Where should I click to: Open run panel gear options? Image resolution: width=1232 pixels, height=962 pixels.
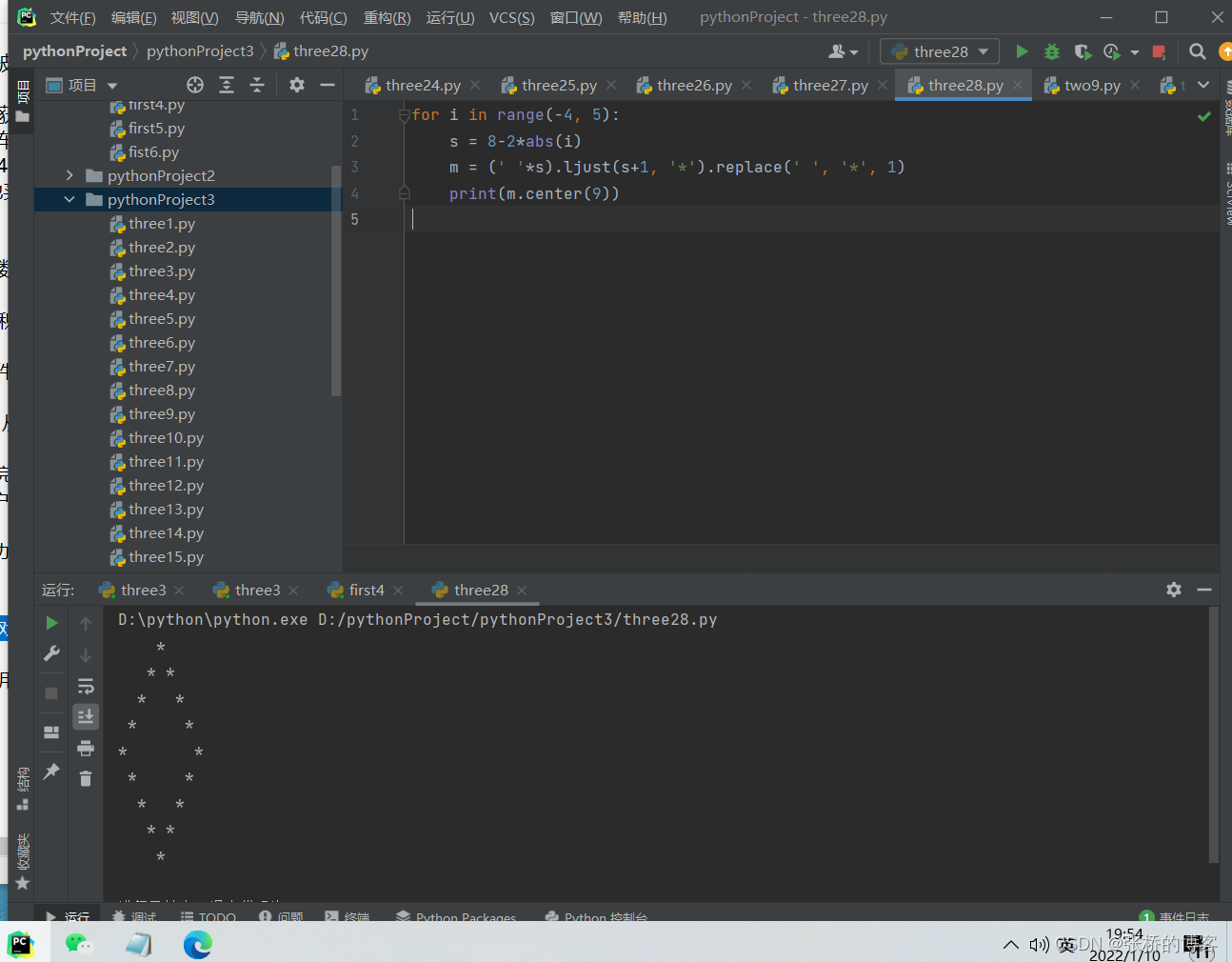pos(1174,590)
